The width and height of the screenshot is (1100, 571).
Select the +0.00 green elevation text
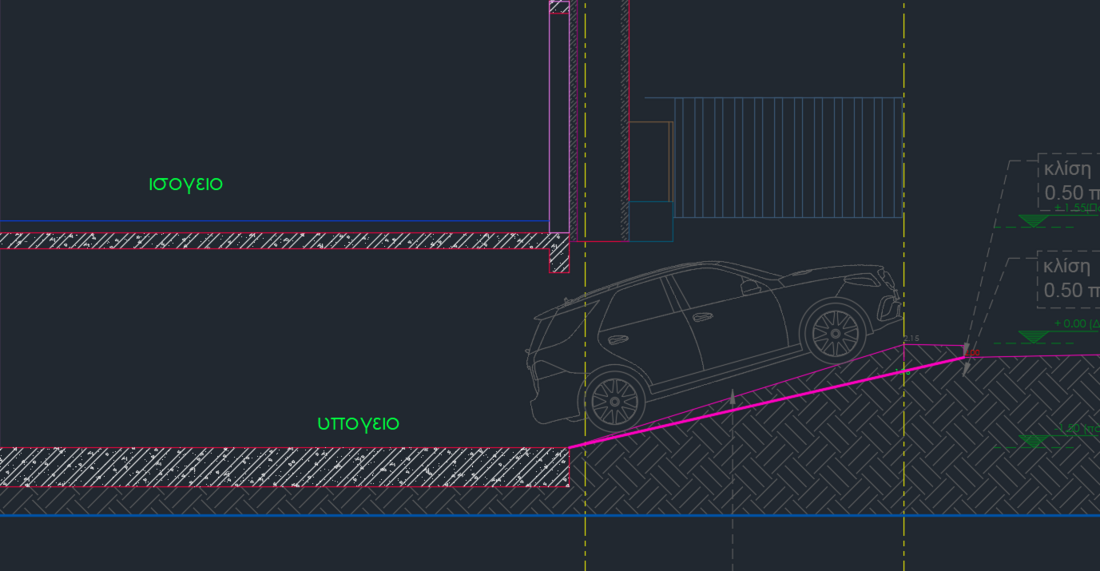pos(1077,324)
